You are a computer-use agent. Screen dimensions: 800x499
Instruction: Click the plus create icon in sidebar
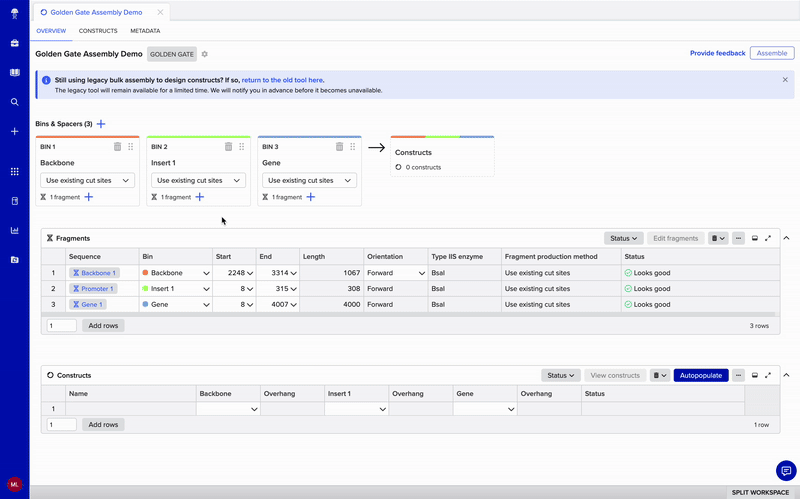click(x=14, y=132)
